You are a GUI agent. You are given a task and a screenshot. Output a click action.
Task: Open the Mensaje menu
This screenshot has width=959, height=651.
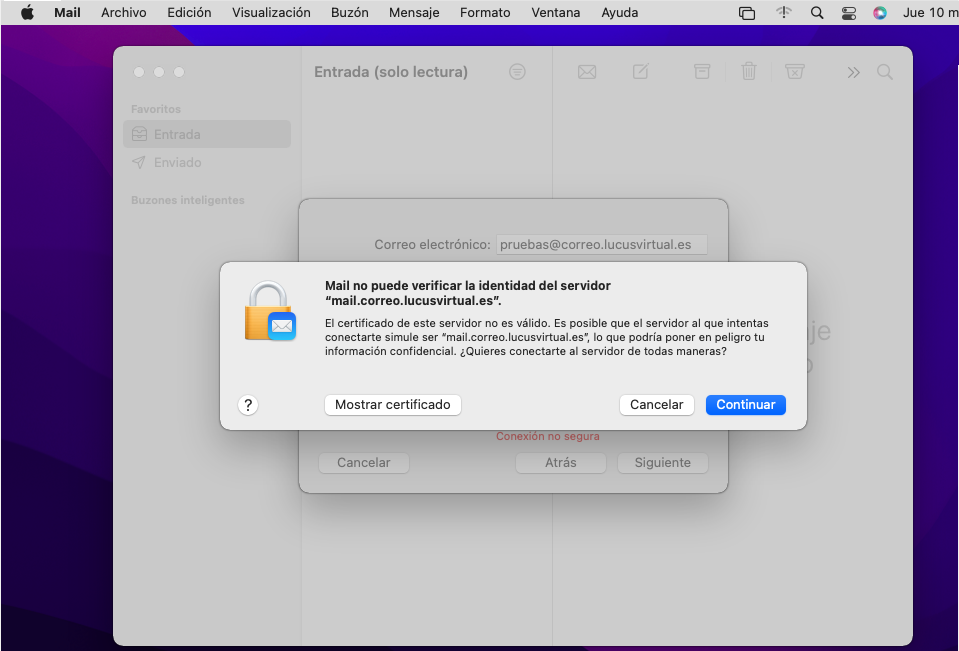tap(414, 12)
